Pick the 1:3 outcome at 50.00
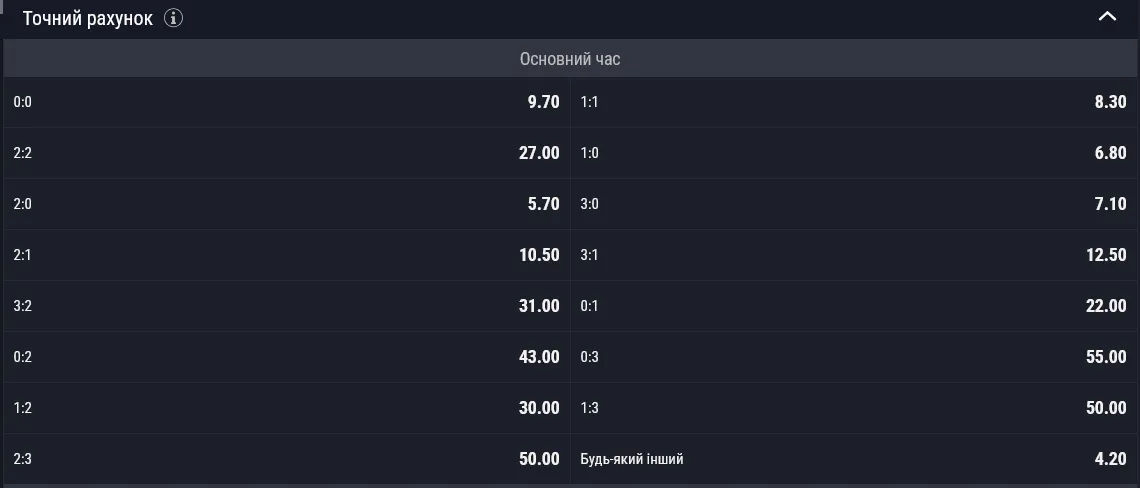The image size is (1140, 488). point(854,408)
